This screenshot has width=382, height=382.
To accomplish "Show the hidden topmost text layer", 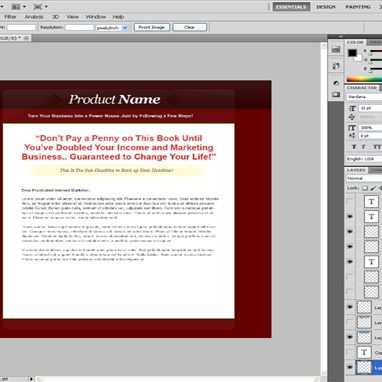I will coord(350,201).
